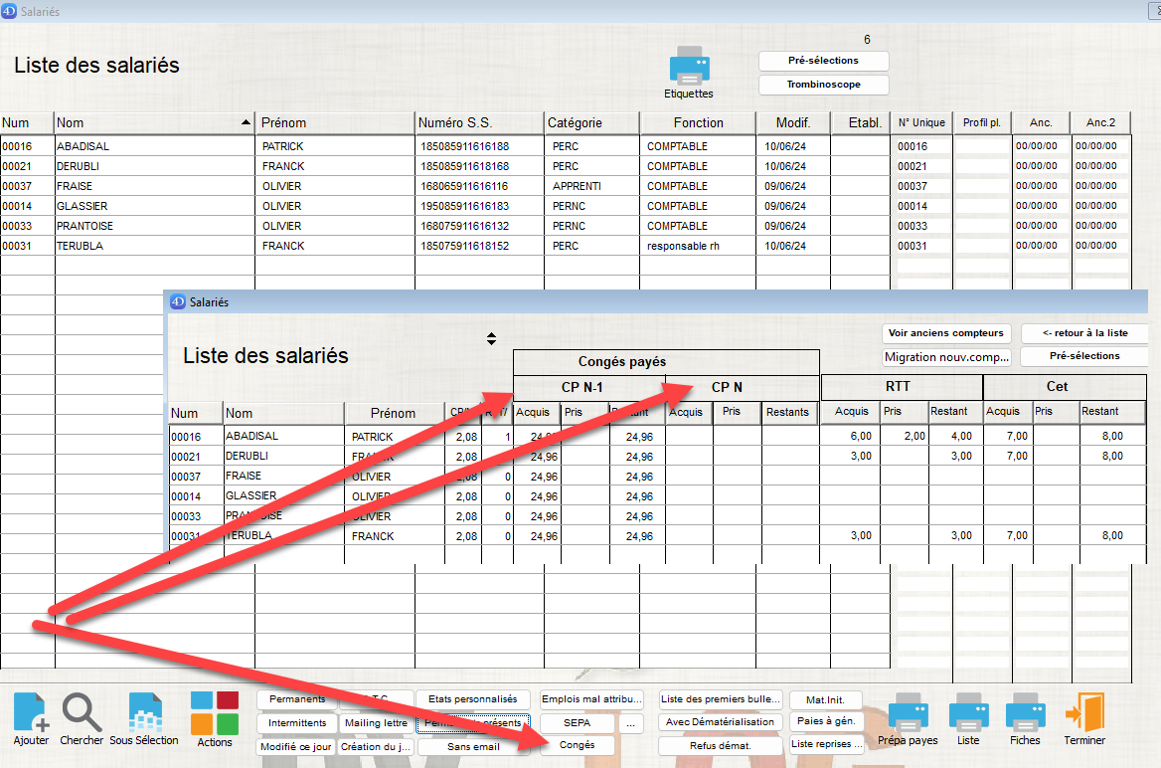This screenshot has height=768, width=1161.
Task: Print using the Liste printer icon
Action: point(968,713)
